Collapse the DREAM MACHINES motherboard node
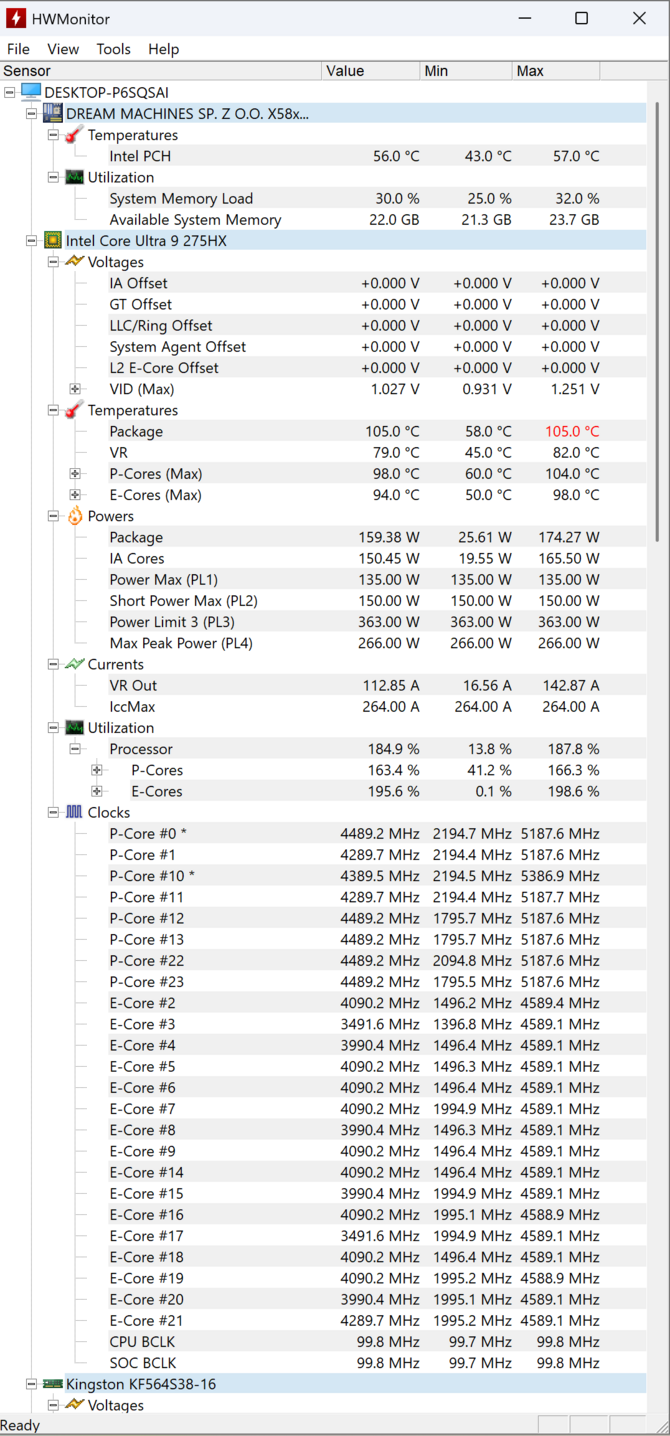Viewport: 670px width, 1436px height. tap(32, 113)
